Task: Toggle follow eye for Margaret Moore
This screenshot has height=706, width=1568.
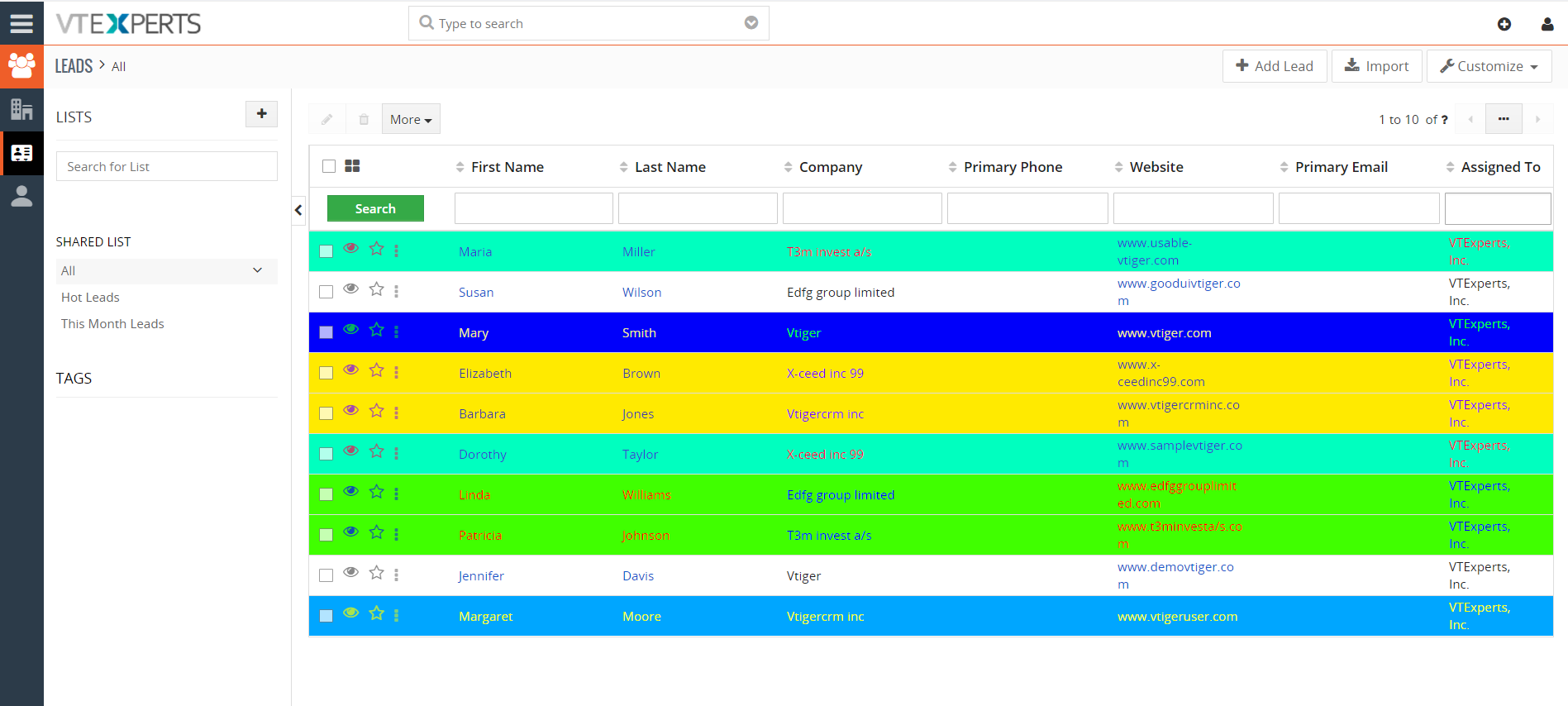Action: (x=351, y=613)
